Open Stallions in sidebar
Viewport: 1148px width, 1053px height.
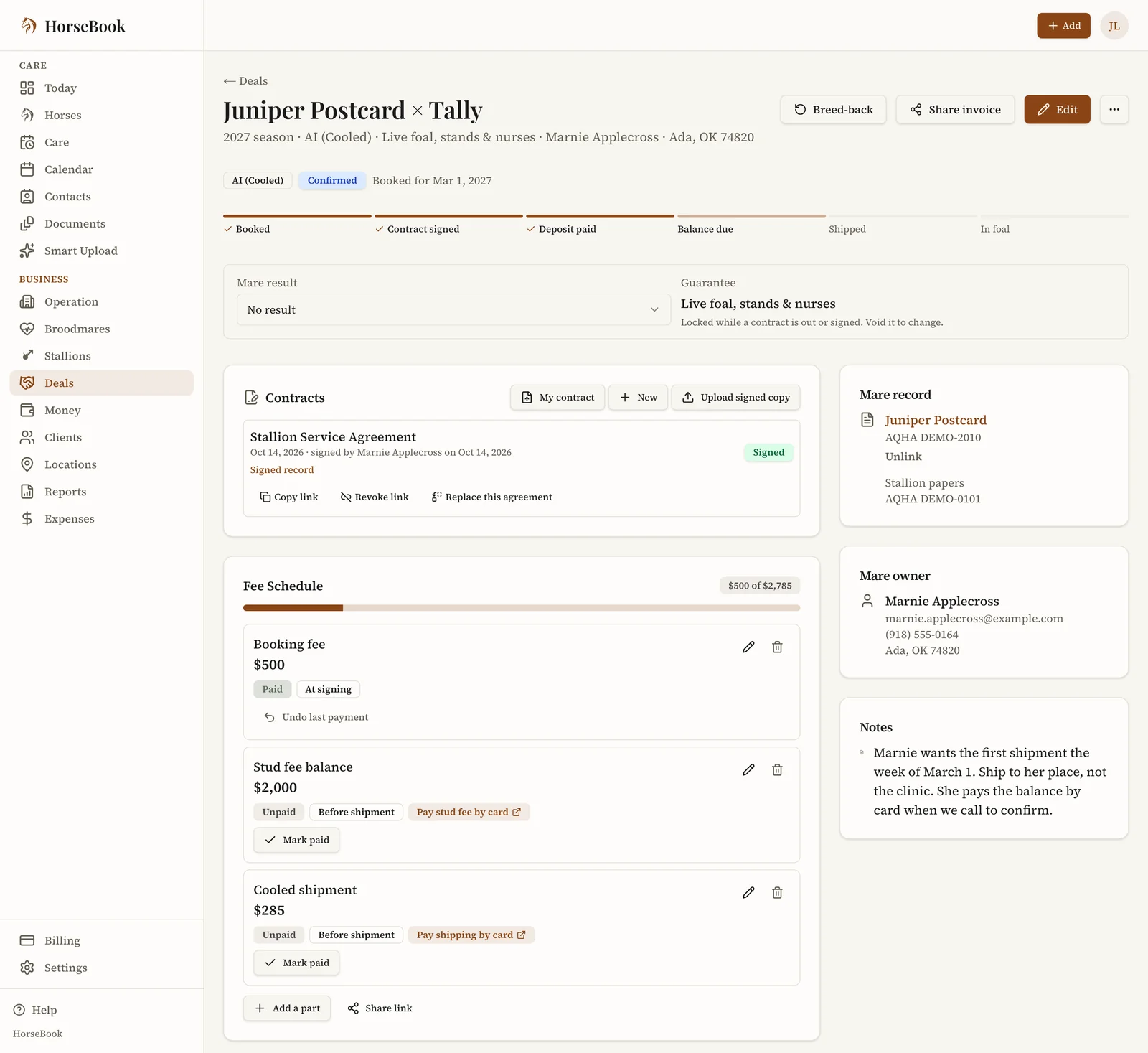(101, 356)
